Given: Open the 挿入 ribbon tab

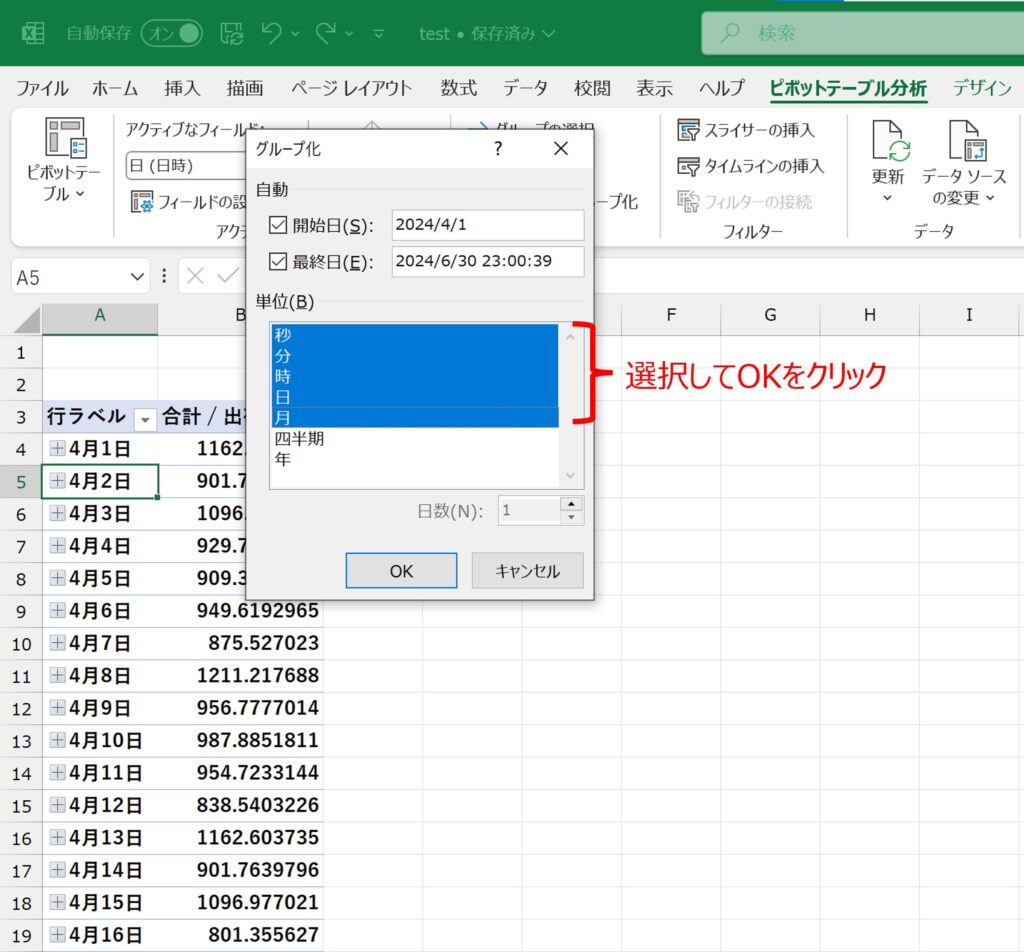Looking at the screenshot, I should [x=182, y=88].
